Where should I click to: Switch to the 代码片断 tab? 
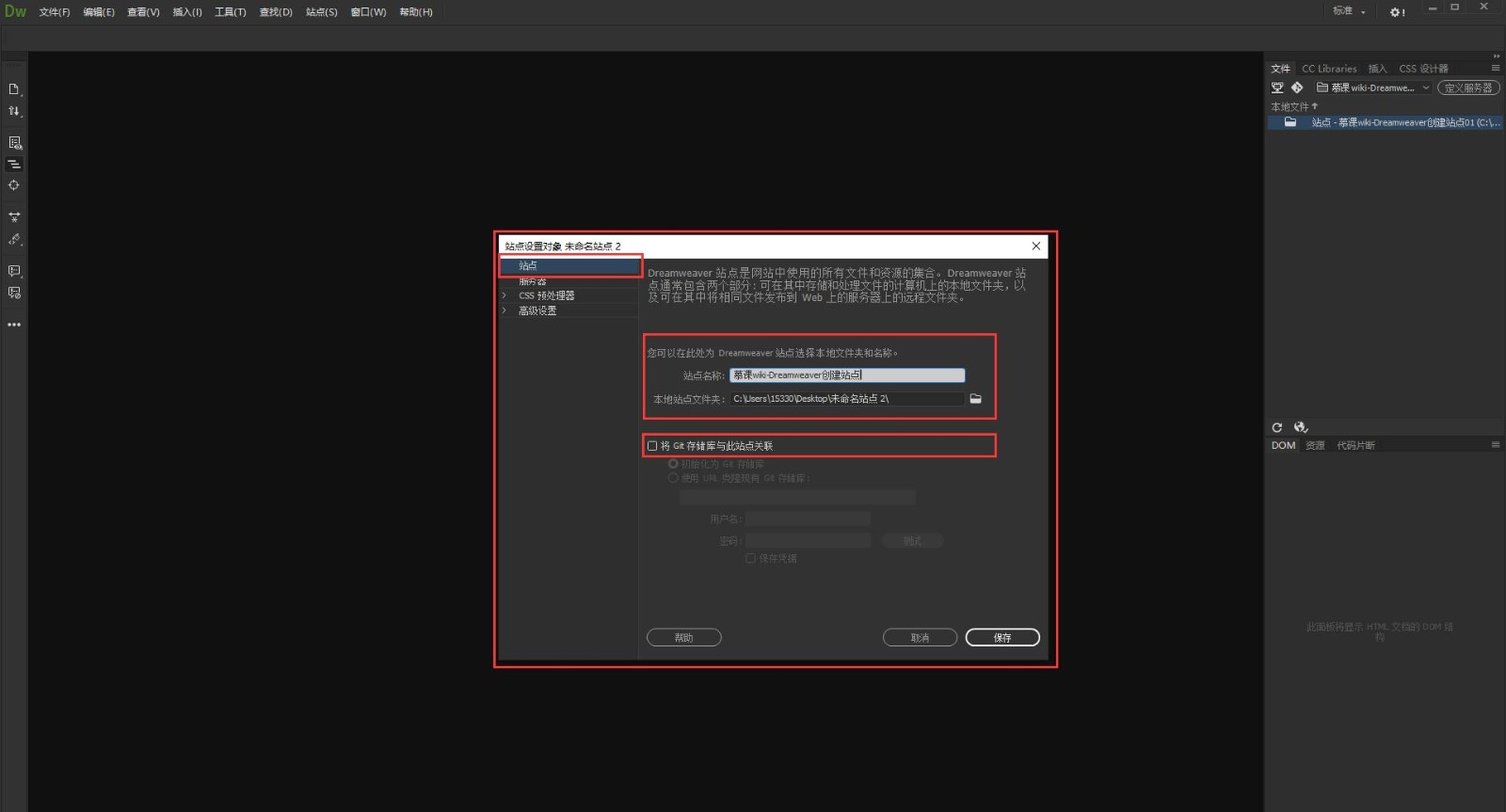(1355, 445)
